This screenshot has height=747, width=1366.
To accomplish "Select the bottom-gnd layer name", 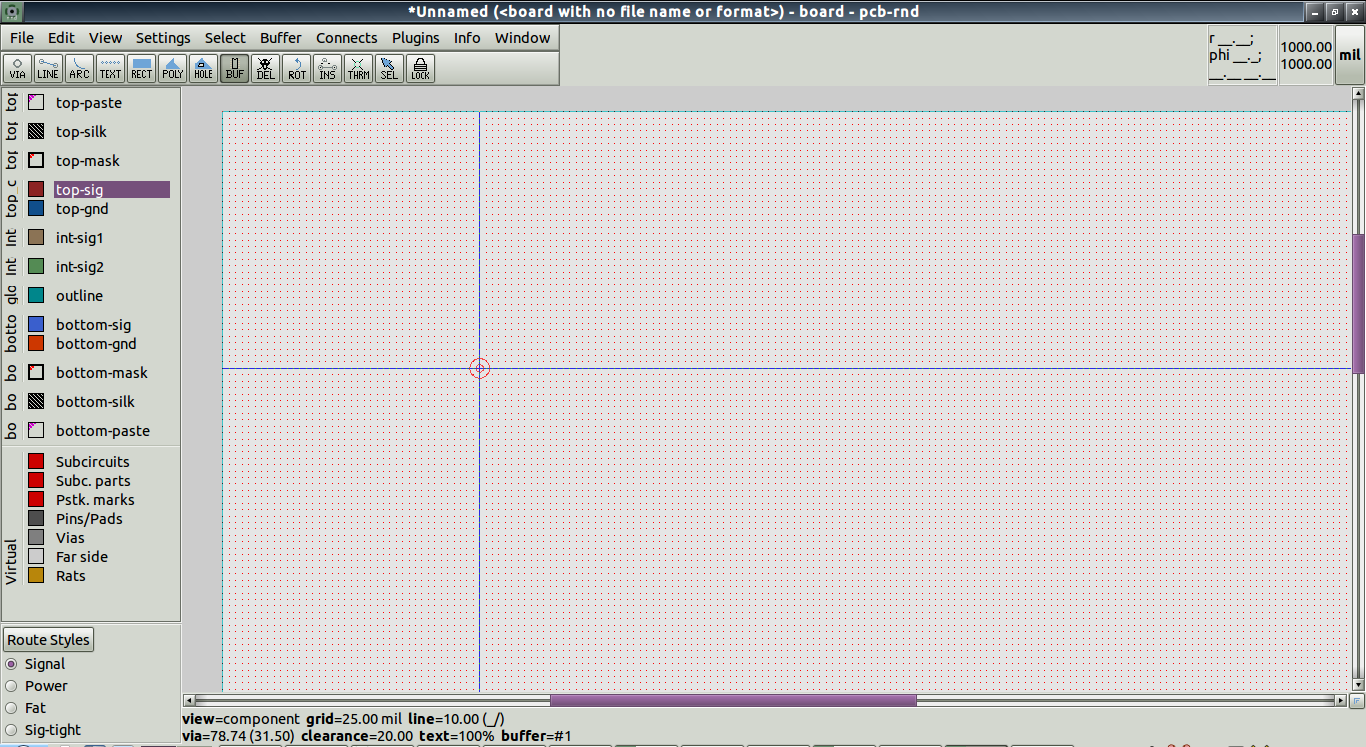I will [x=96, y=343].
